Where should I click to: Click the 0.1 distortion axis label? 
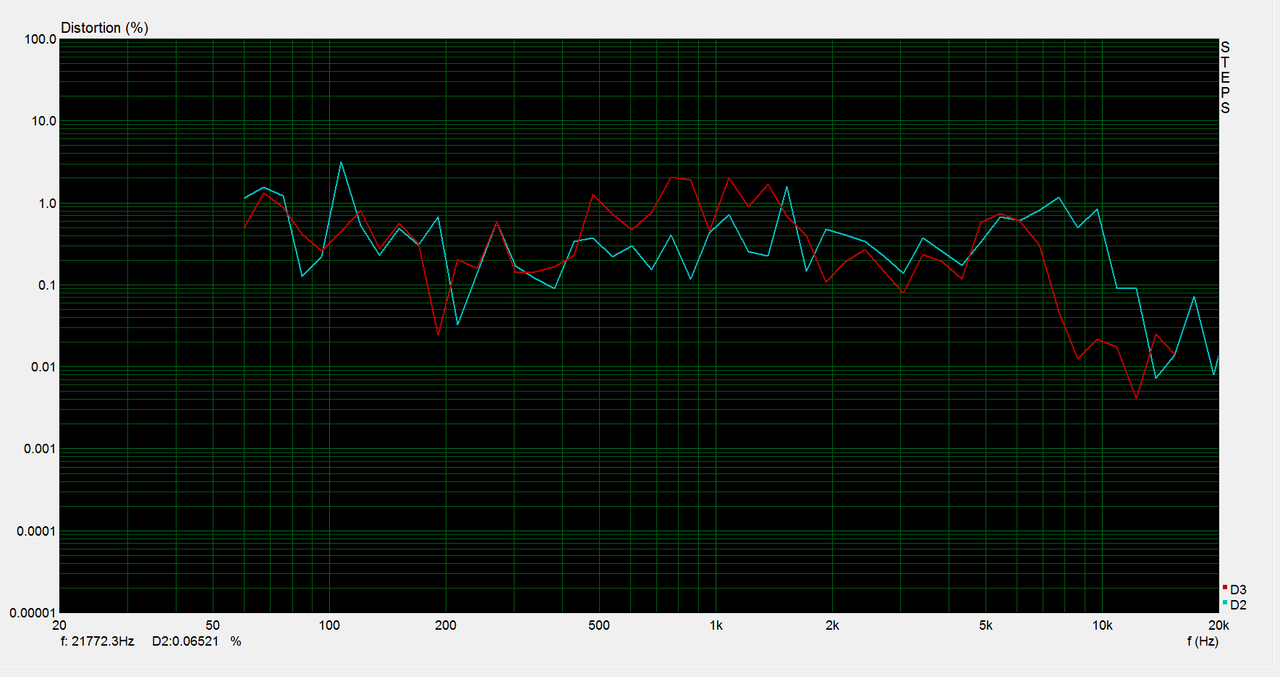pos(45,286)
